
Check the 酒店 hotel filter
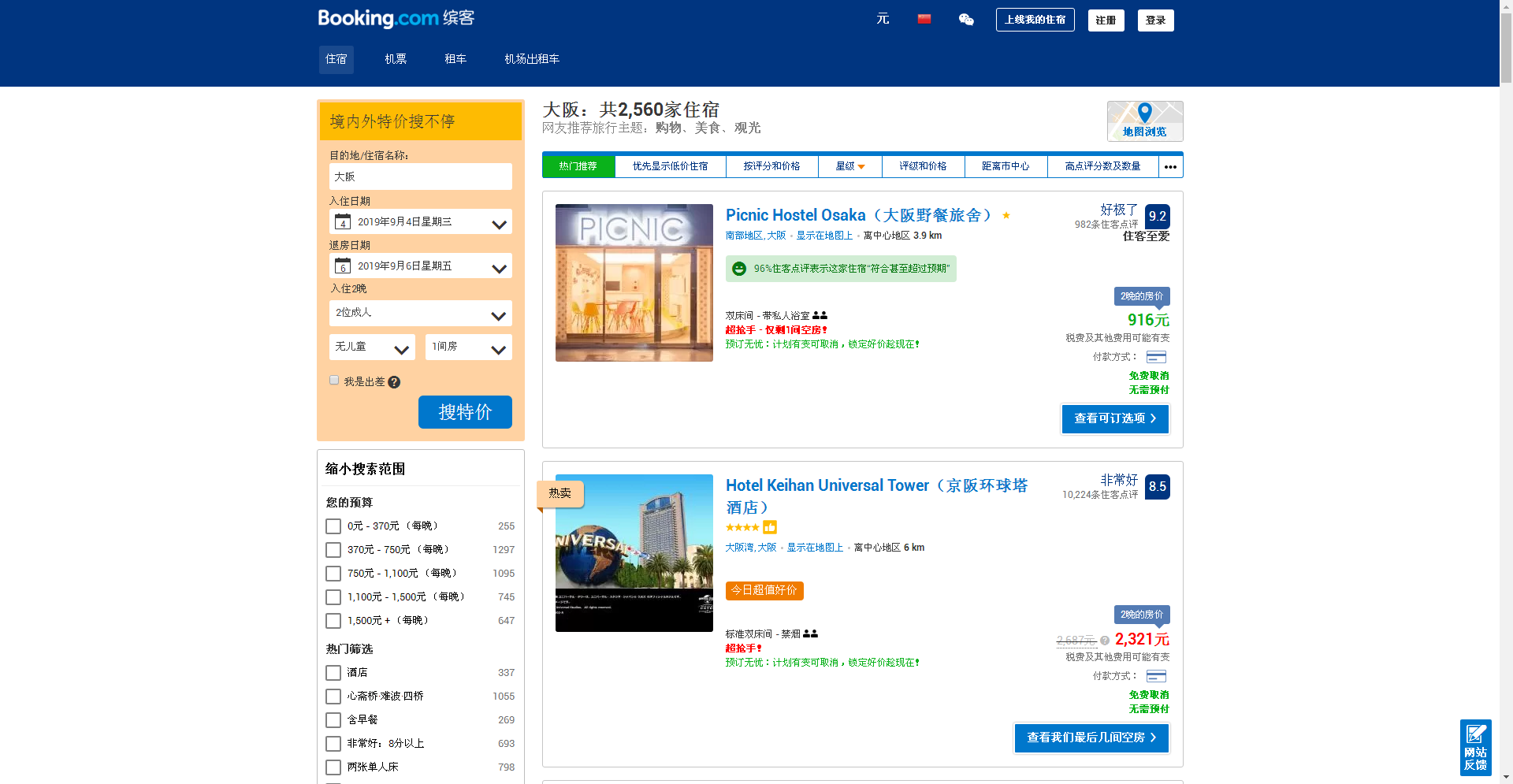tap(333, 673)
